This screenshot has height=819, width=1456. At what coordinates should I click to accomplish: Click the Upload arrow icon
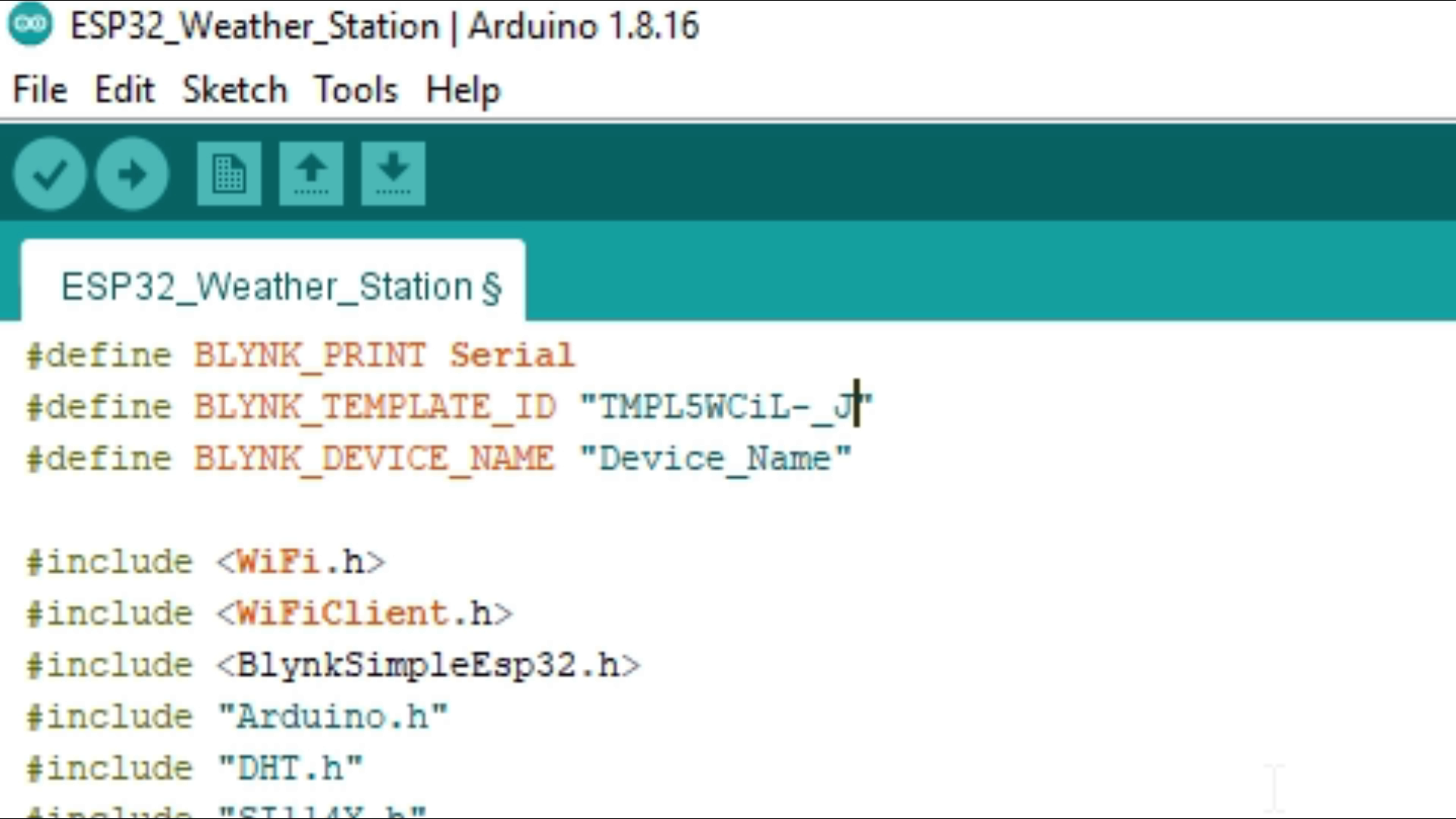[132, 174]
